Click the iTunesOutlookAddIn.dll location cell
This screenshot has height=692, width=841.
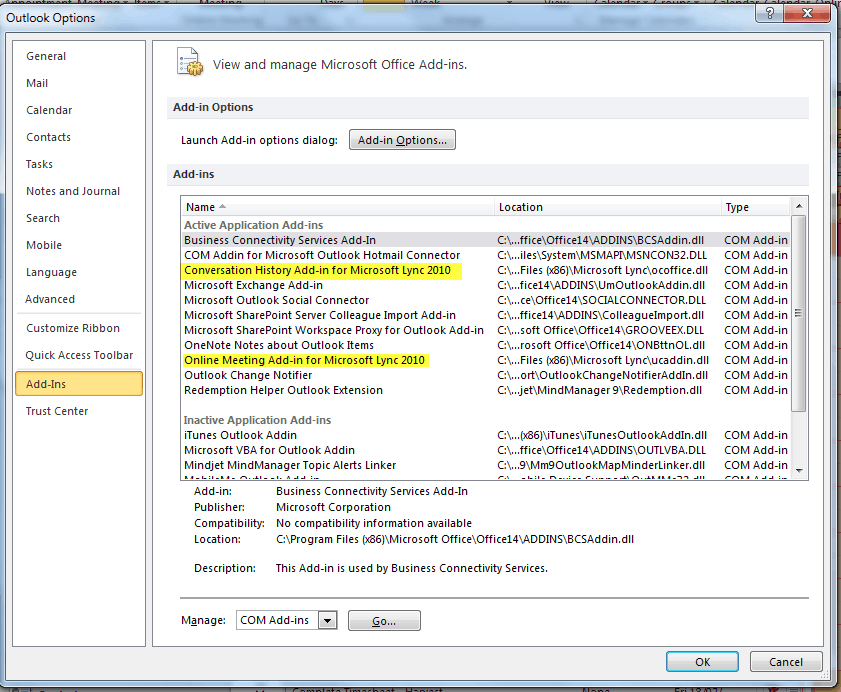pyautogui.click(x=602, y=436)
